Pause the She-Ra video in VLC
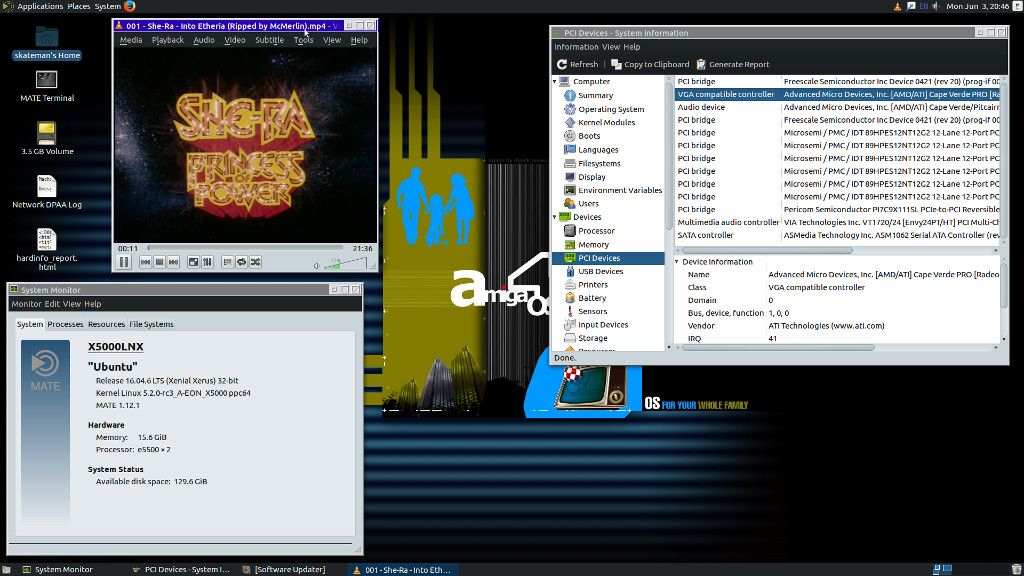 (x=124, y=262)
